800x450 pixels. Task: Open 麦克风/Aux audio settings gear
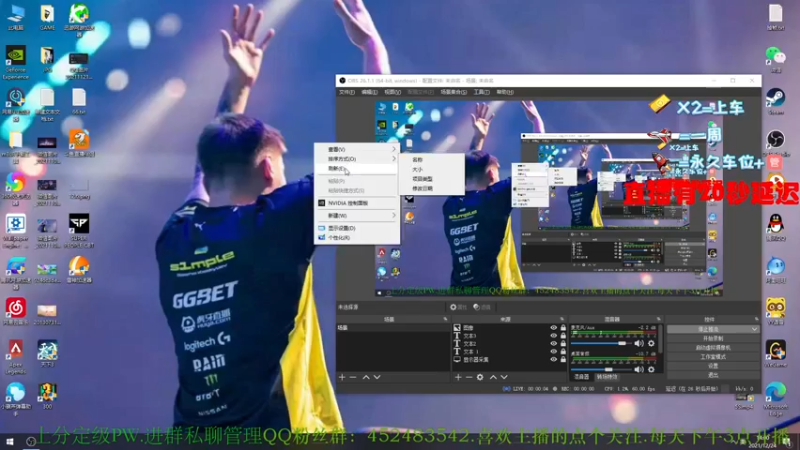(x=651, y=343)
